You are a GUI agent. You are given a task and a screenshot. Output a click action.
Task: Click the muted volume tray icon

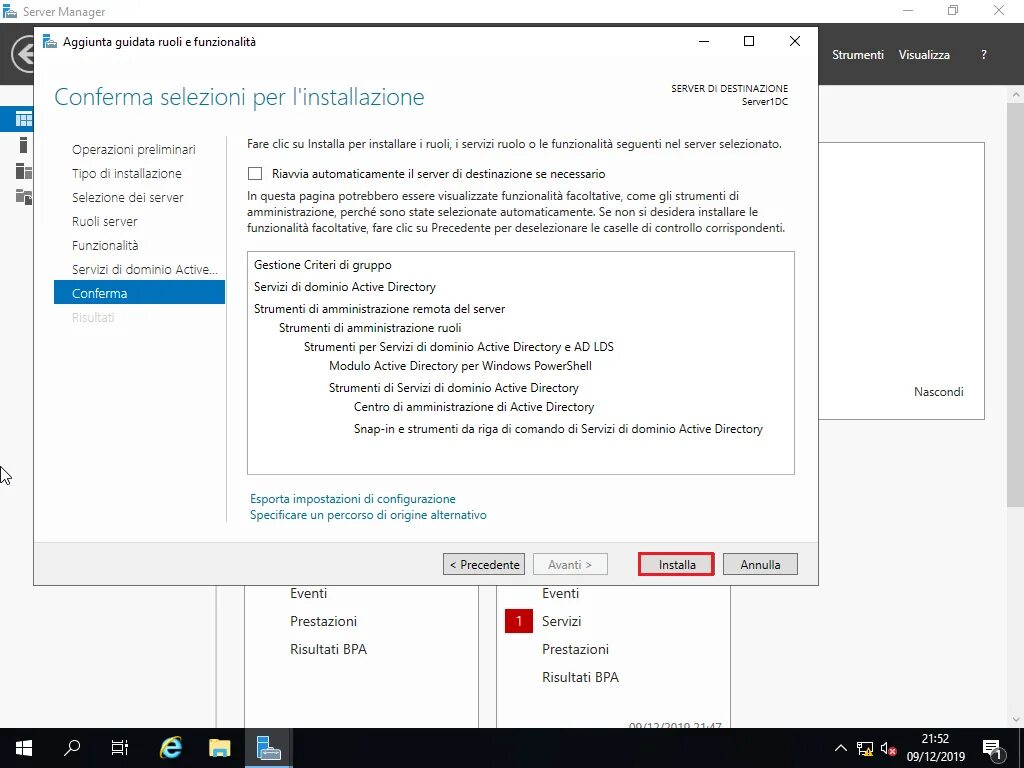(x=888, y=748)
